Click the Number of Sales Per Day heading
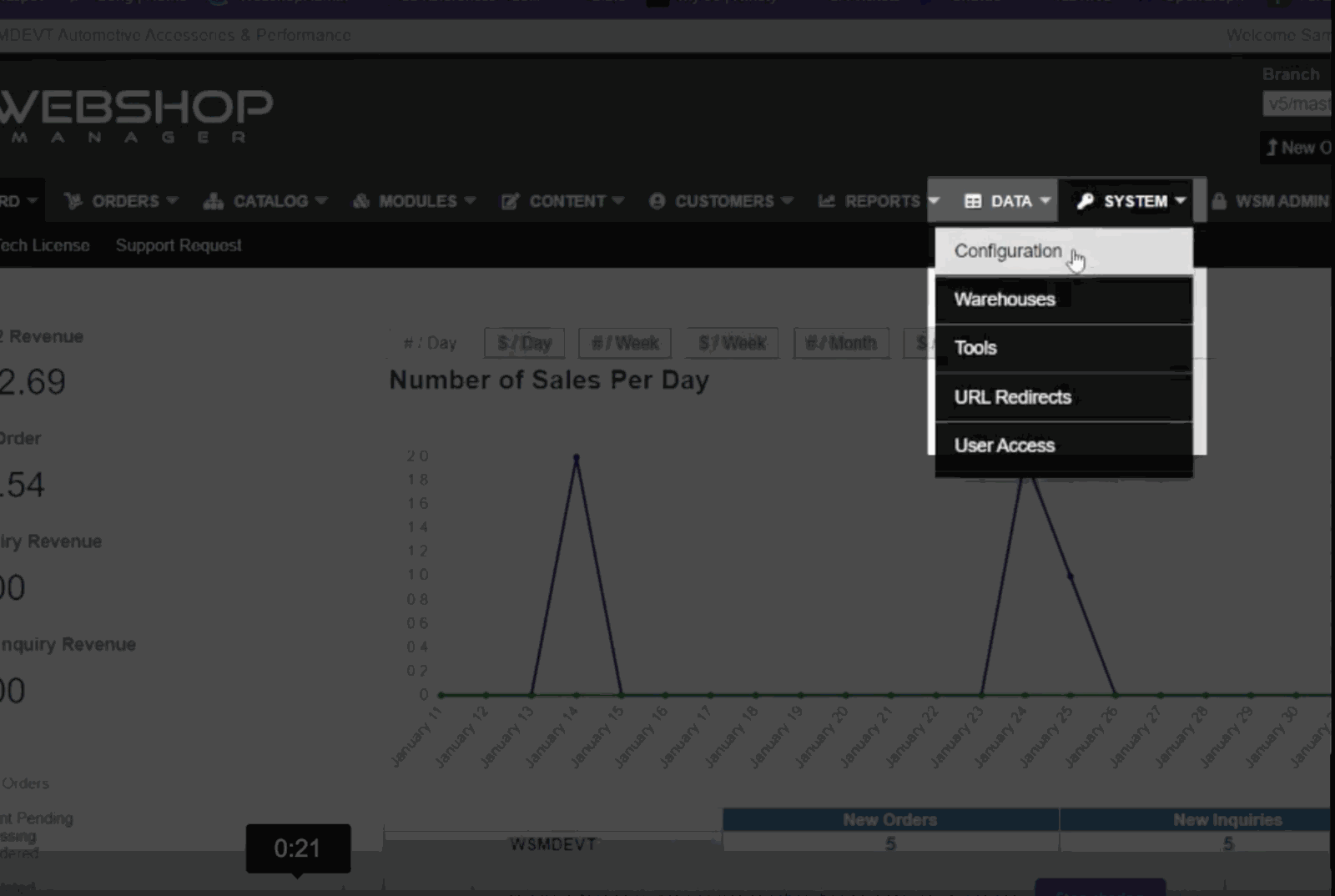This screenshot has height=896, width=1335. (x=549, y=380)
